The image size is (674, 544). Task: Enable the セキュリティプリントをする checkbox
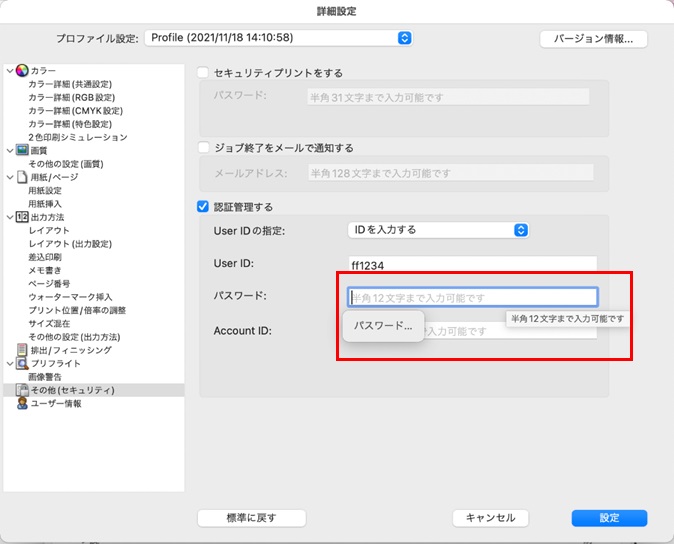click(204, 73)
